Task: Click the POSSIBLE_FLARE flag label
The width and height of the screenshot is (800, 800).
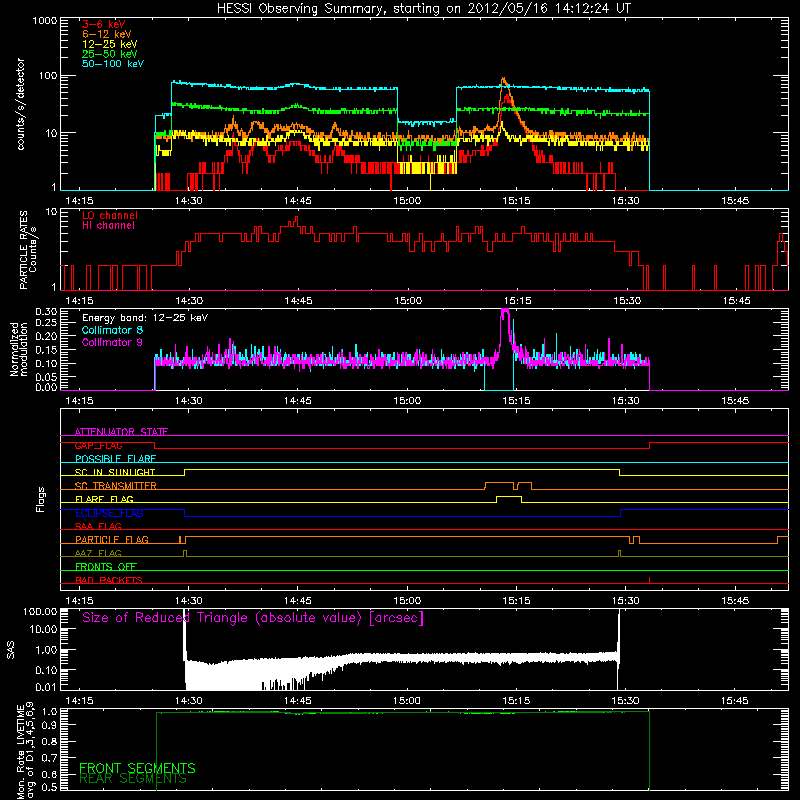Action: coord(115,459)
